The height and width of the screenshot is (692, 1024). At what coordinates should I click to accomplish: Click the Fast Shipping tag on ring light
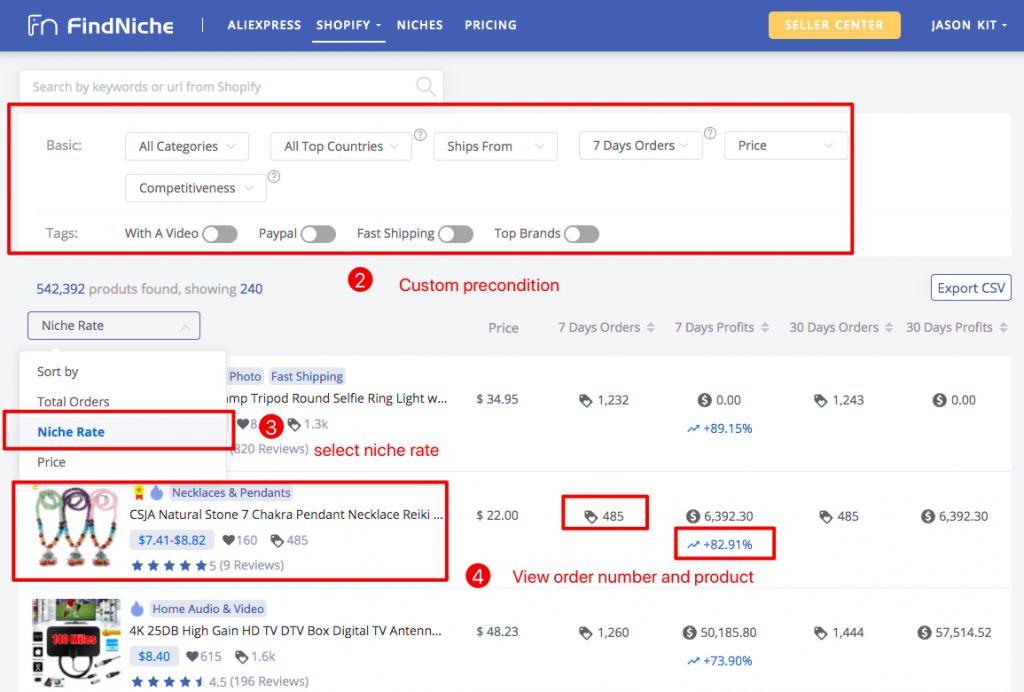(x=307, y=377)
